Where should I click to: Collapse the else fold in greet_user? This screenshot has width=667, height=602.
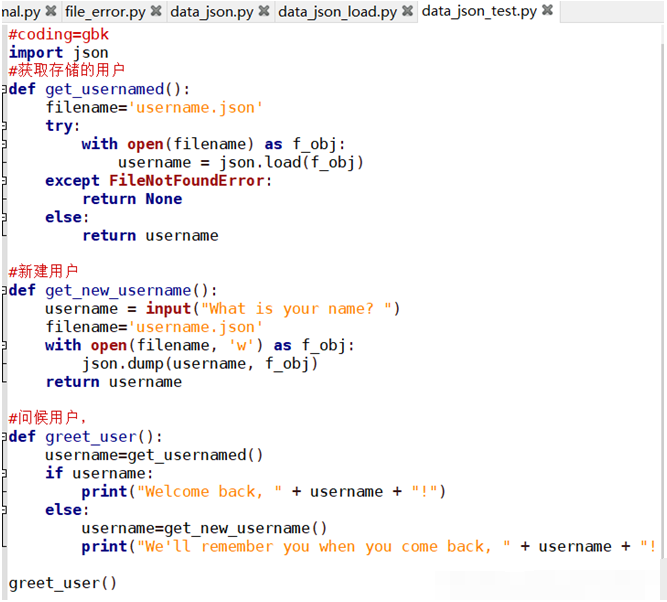click(4, 510)
